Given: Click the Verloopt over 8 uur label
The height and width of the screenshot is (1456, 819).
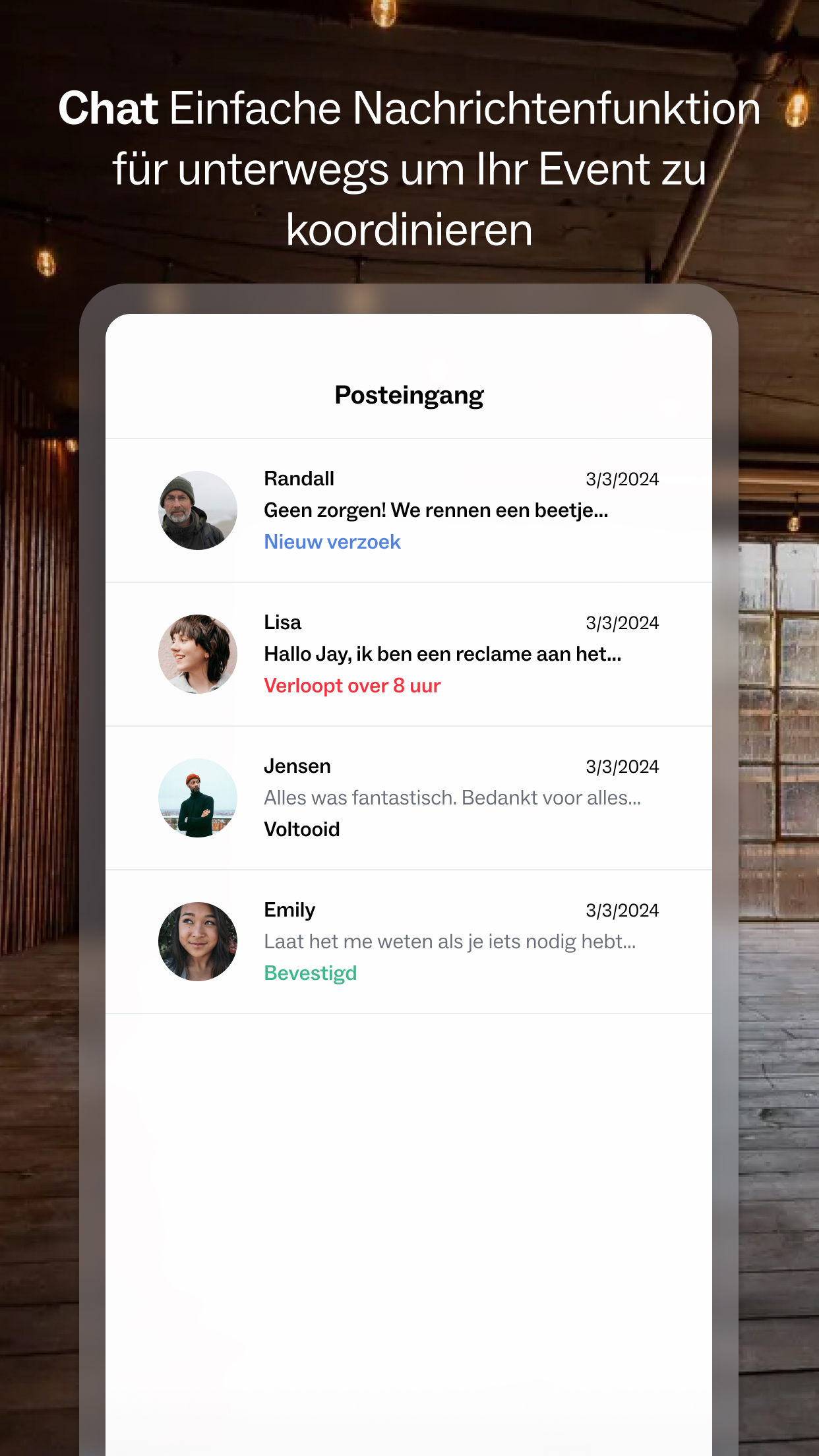Looking at the screenshot, I should pyautogui.click(x=352, y=686).
